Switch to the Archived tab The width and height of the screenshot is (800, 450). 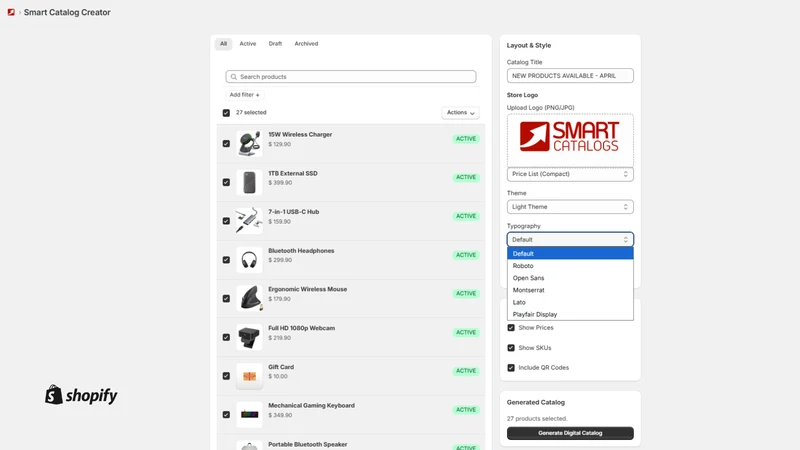(306, 44)
